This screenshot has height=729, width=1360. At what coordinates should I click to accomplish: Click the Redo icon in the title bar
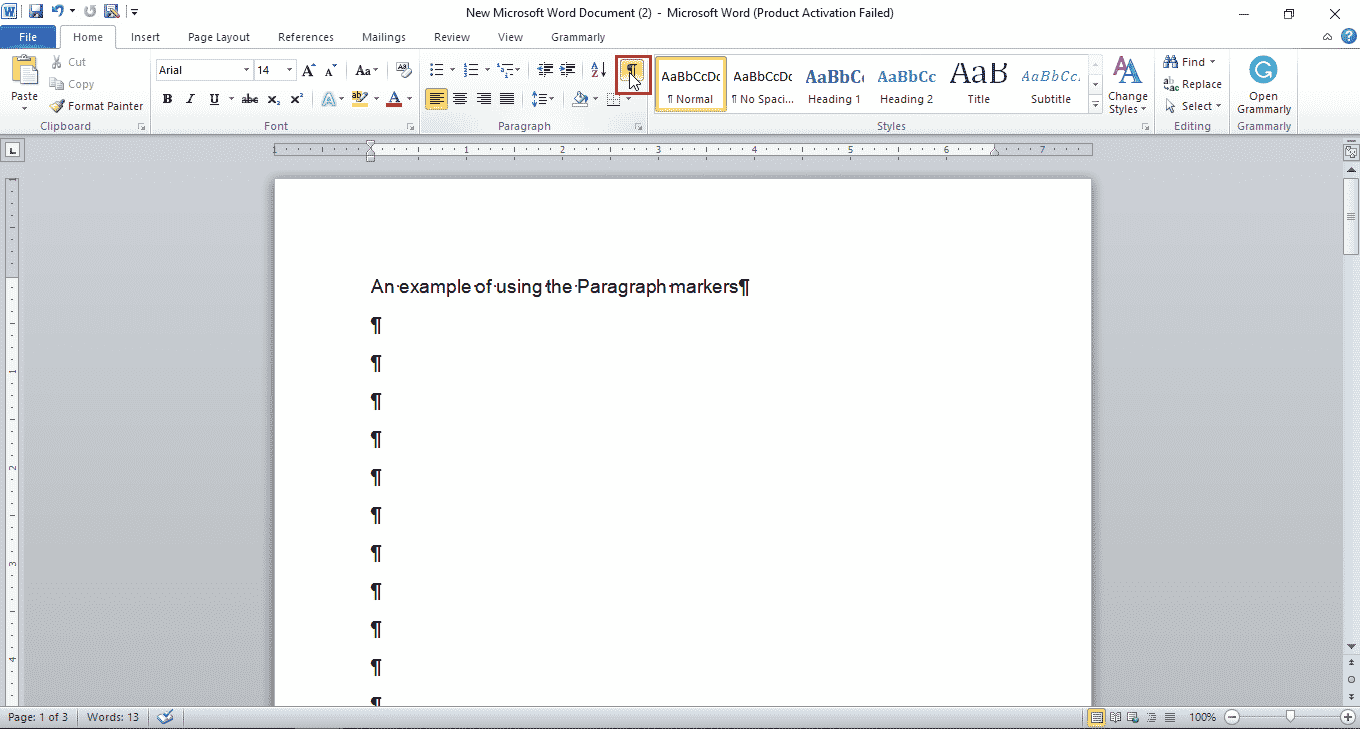[x=89, y=12]
